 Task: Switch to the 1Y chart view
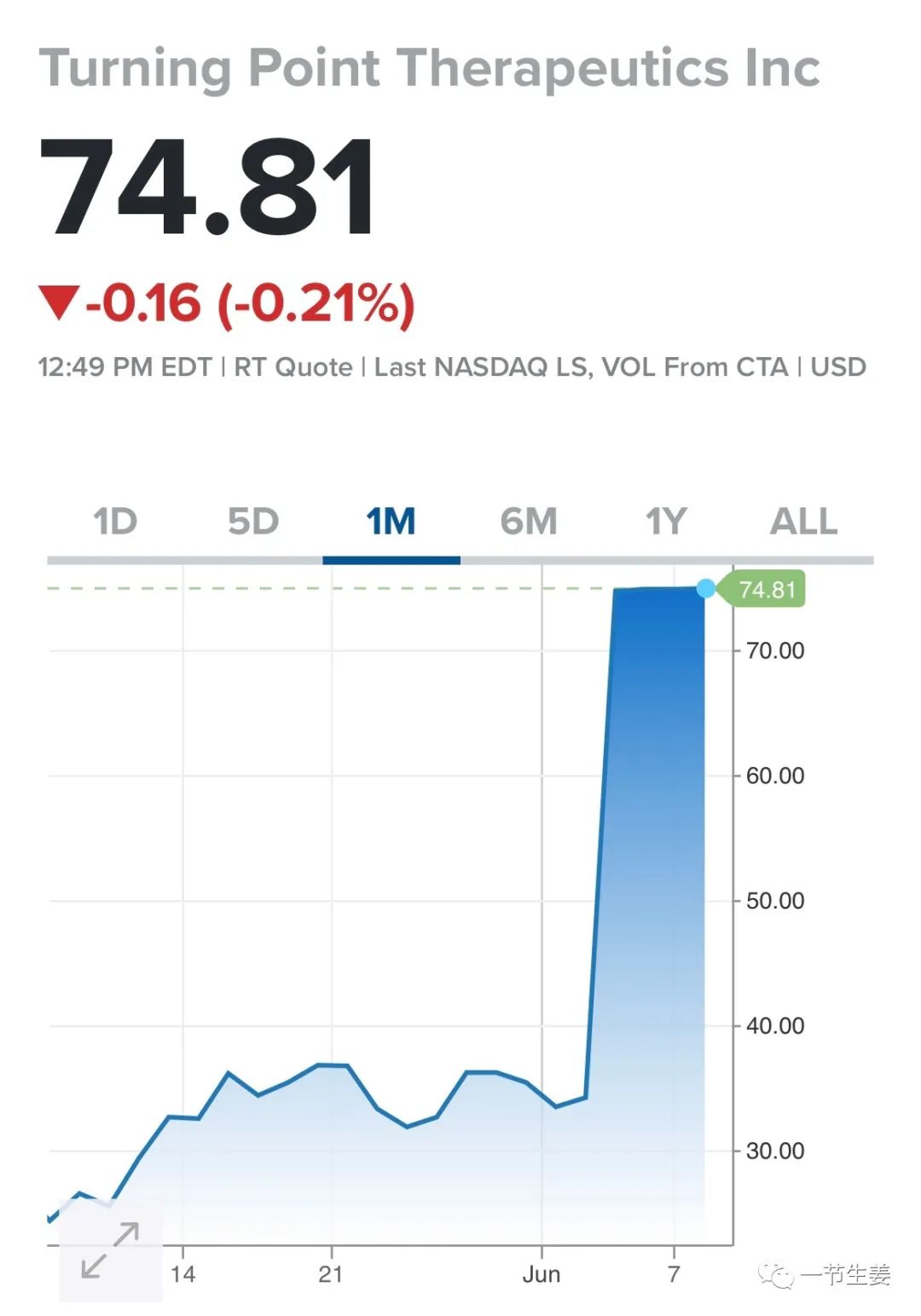(x=666, y=522)
